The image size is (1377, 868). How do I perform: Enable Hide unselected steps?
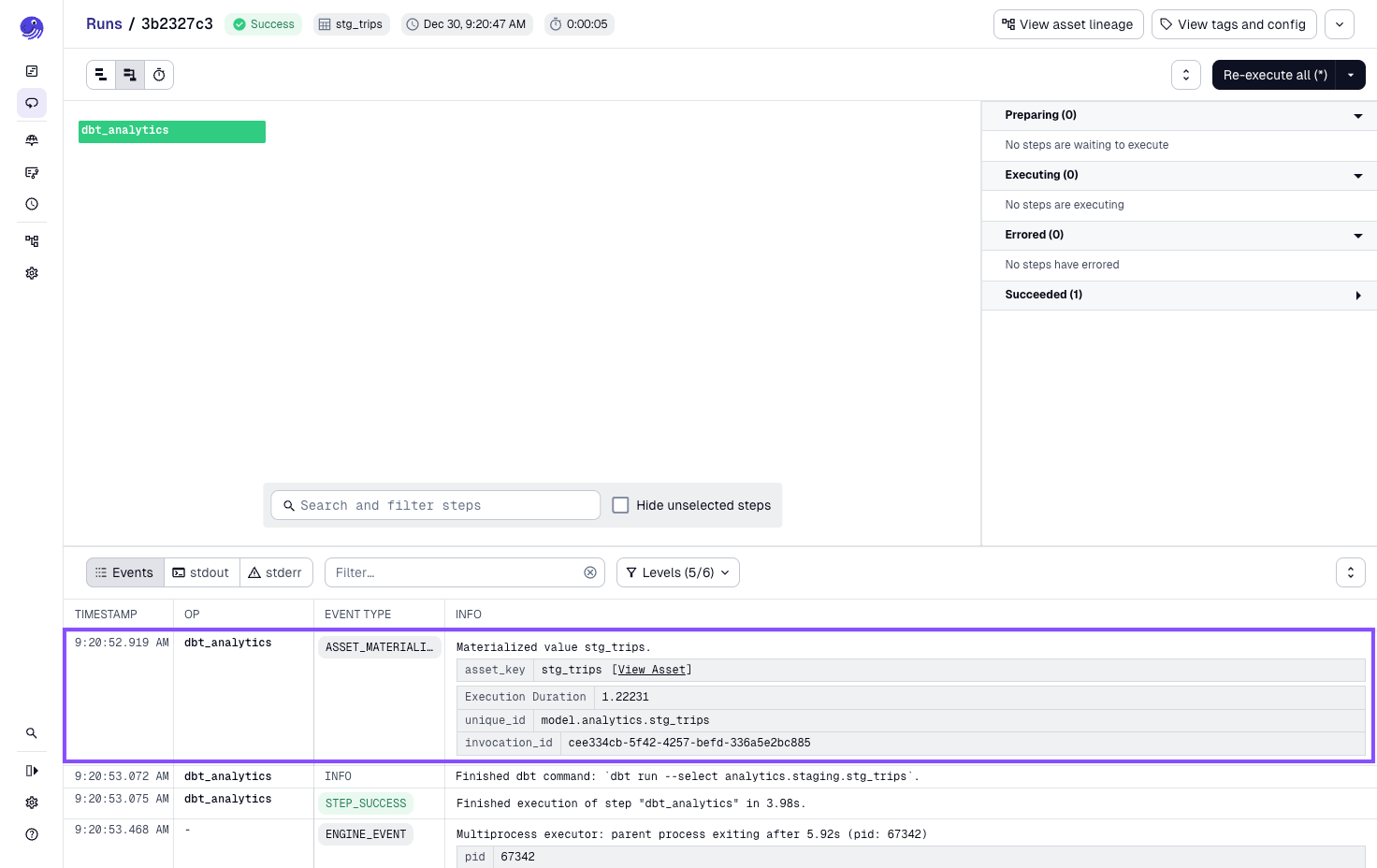tap(620, 504)
